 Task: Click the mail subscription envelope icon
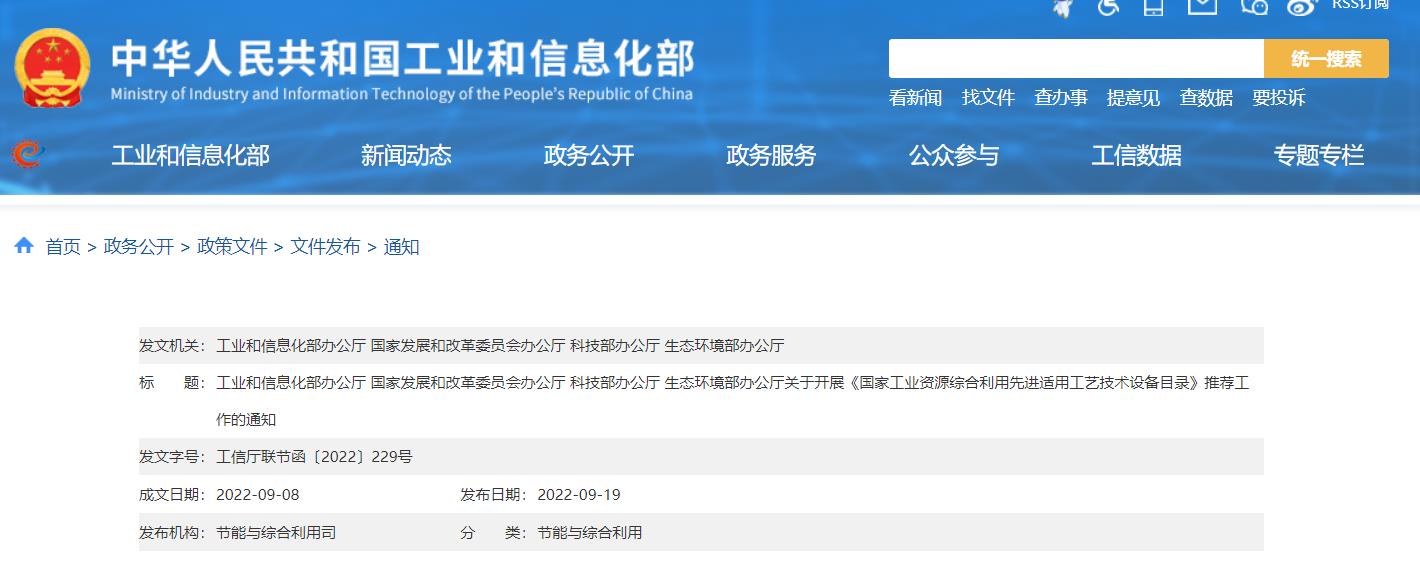1200,8
